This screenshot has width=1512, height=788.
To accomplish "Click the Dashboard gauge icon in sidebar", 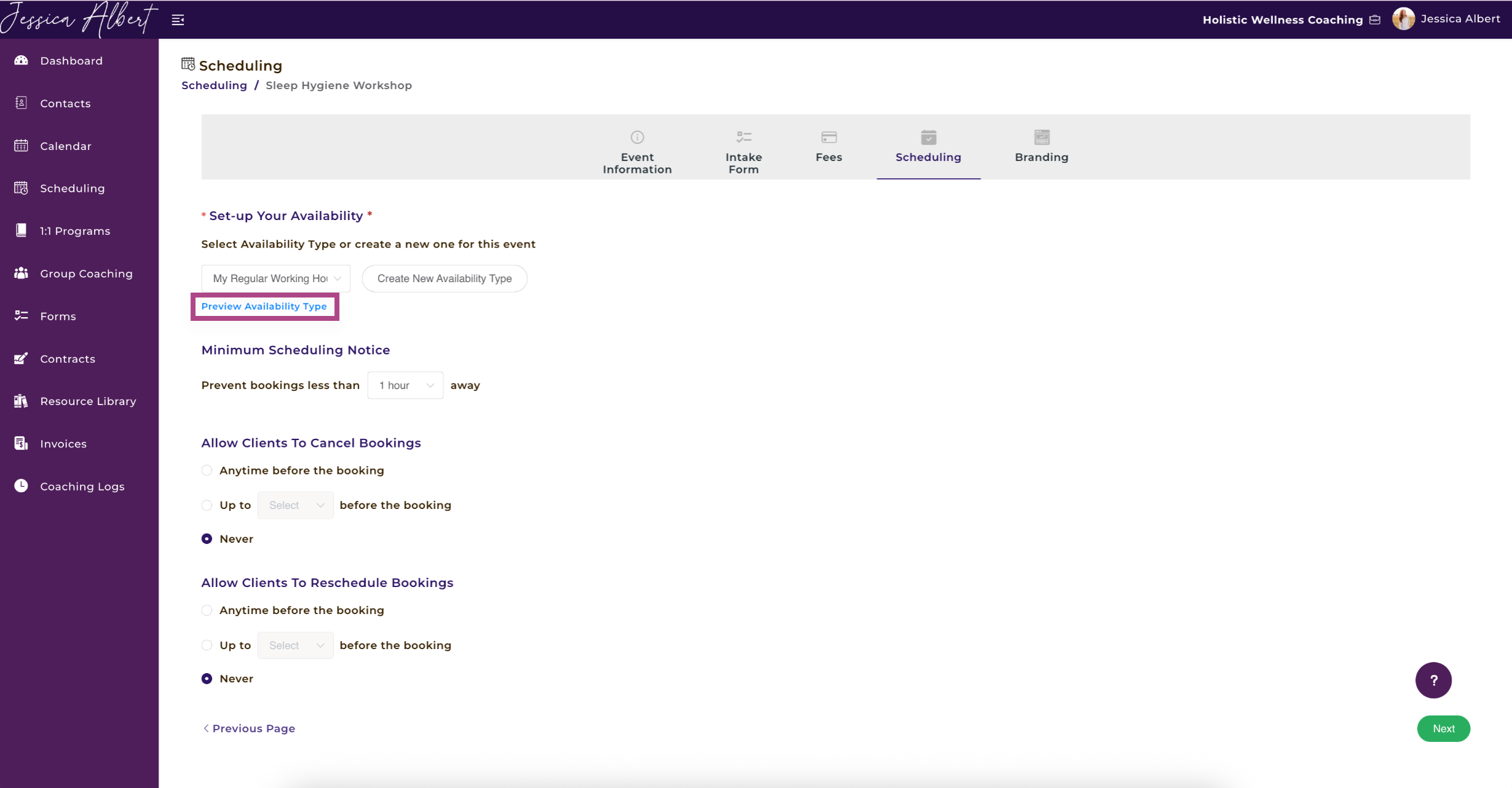I will coord(22,60).
